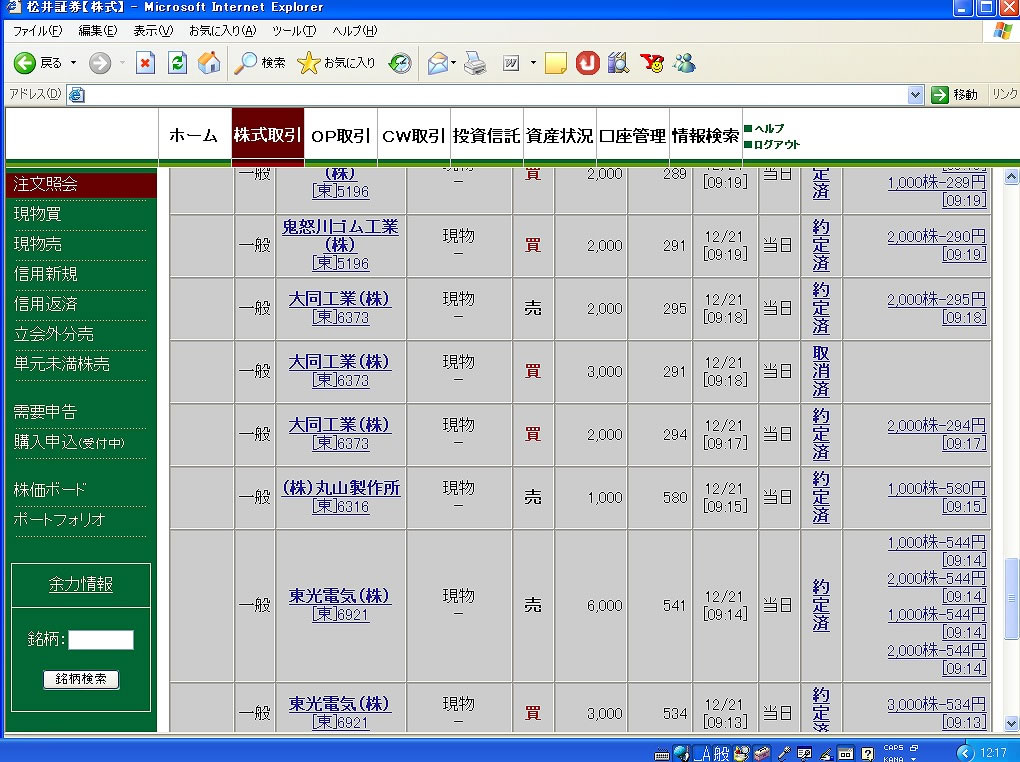Image resolution: width=1020 pixels, height=762 pixels.
Task: Click the page icon in address bar
Action: pos(76,95)
